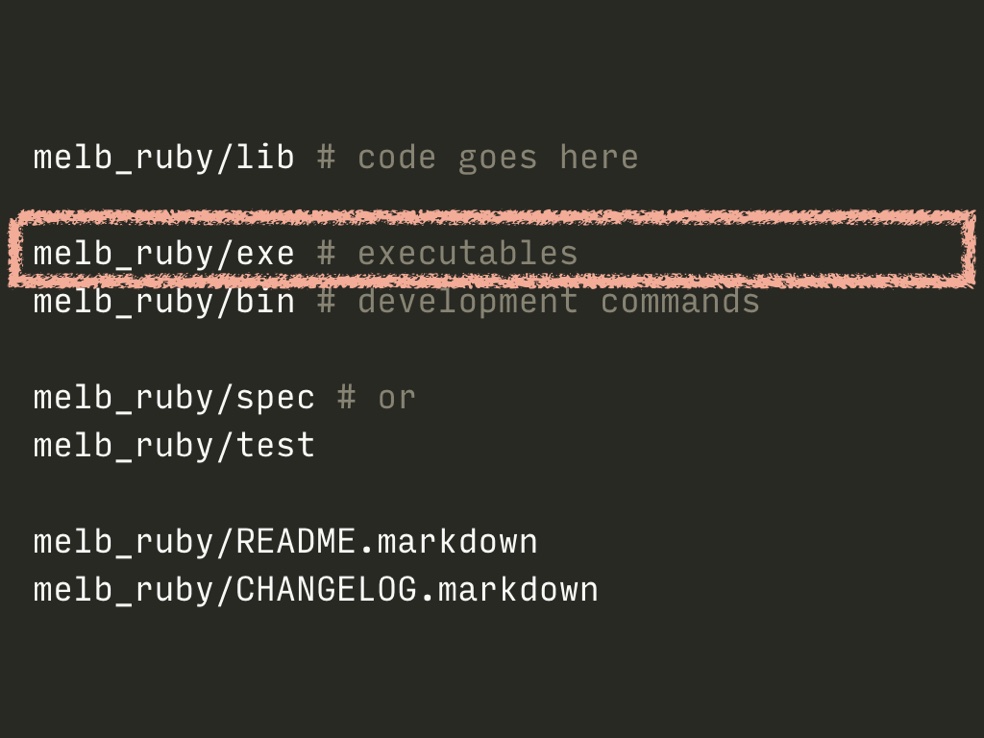Select the "code goes here" comment
The height and width of the screenshot is (738, 984).
(x=497, y=158)
